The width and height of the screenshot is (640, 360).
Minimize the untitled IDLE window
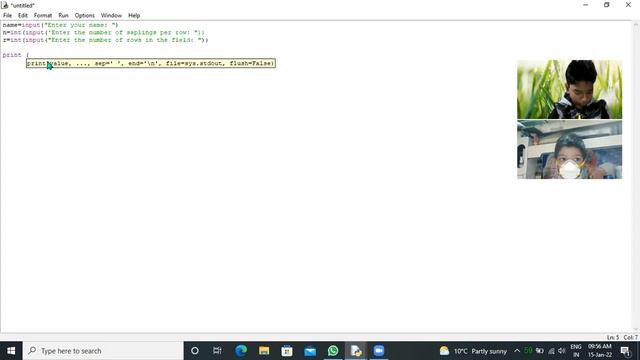[586, 5]
